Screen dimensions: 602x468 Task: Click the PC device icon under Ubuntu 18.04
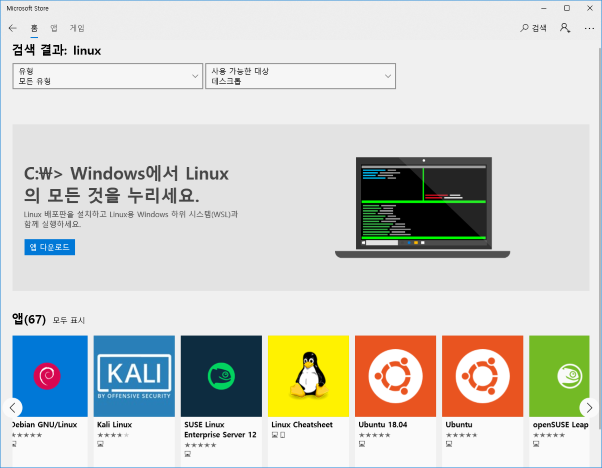362,444
